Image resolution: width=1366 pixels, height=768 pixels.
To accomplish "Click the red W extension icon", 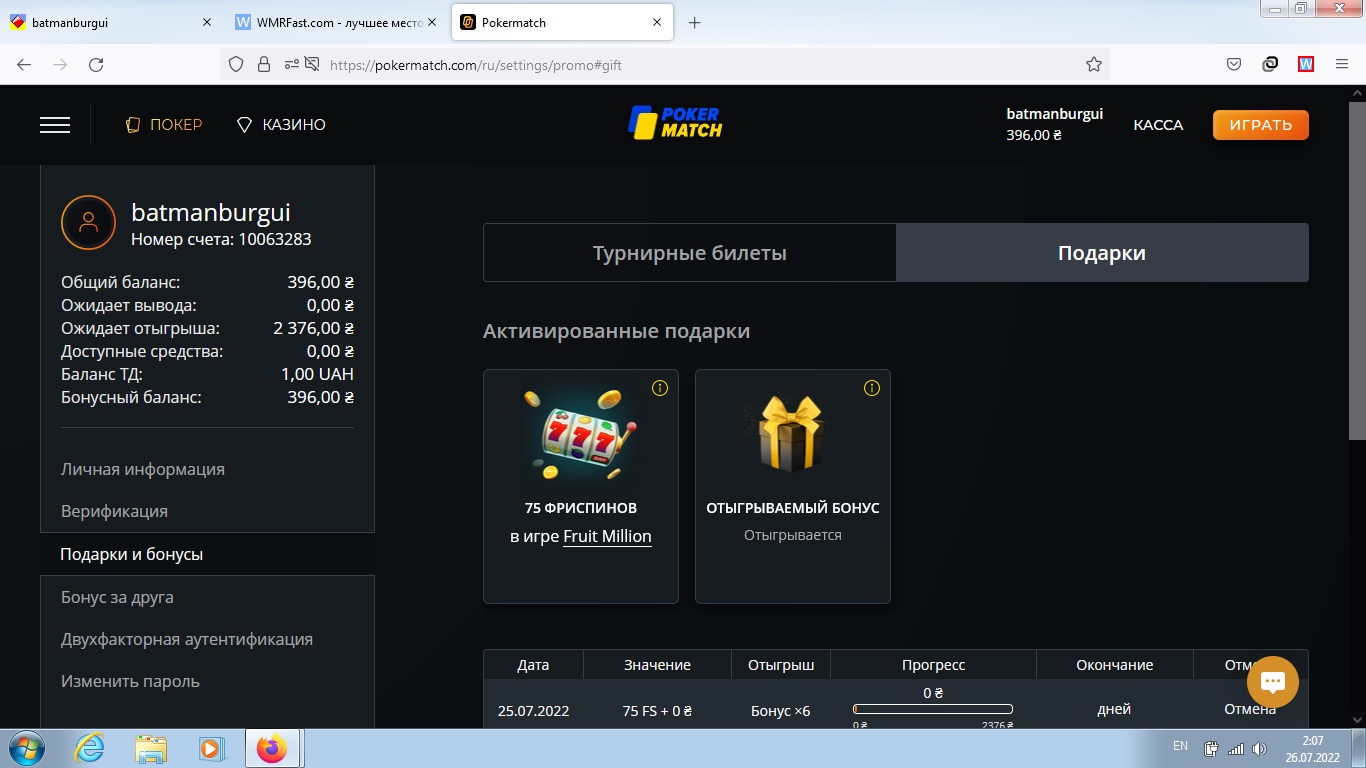I will [x=1306, y=64].
